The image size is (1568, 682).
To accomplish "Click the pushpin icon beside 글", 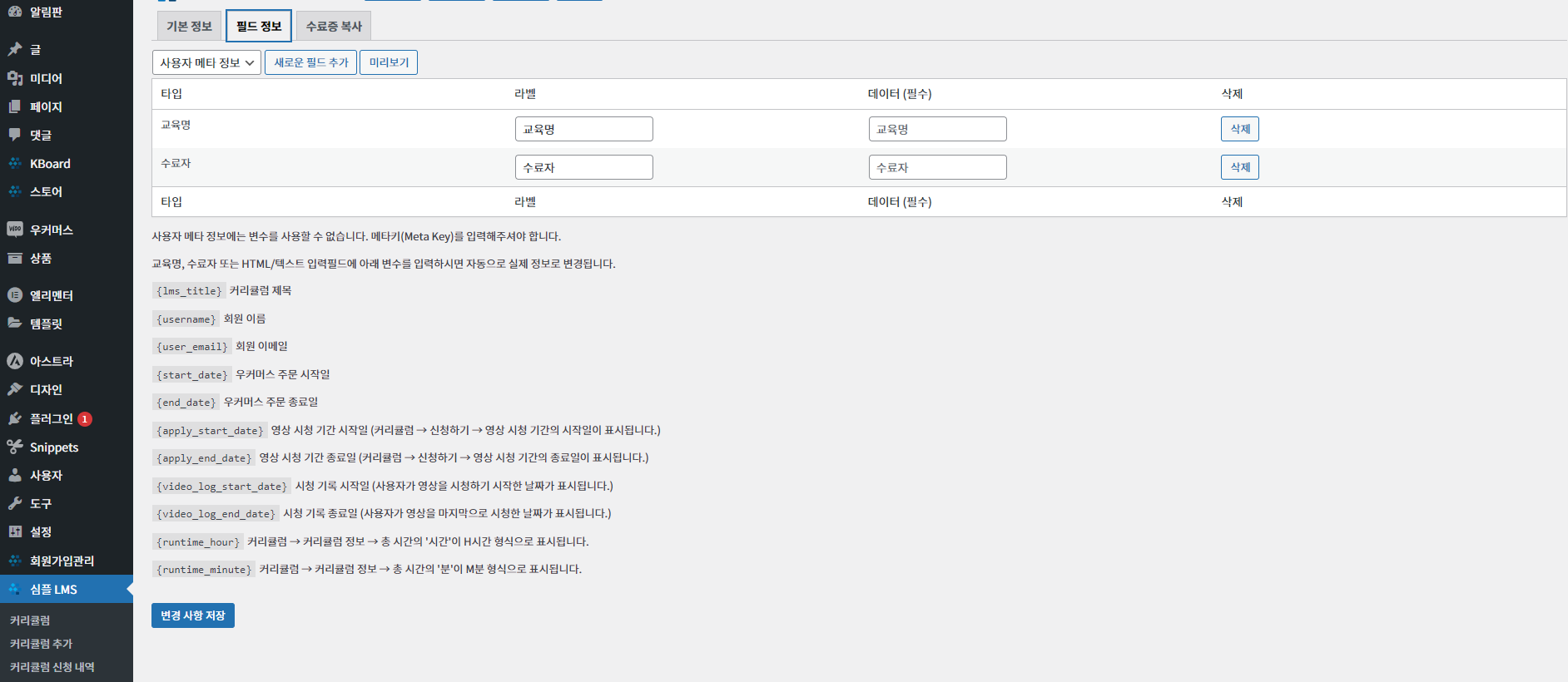I will tap(15, 50).
